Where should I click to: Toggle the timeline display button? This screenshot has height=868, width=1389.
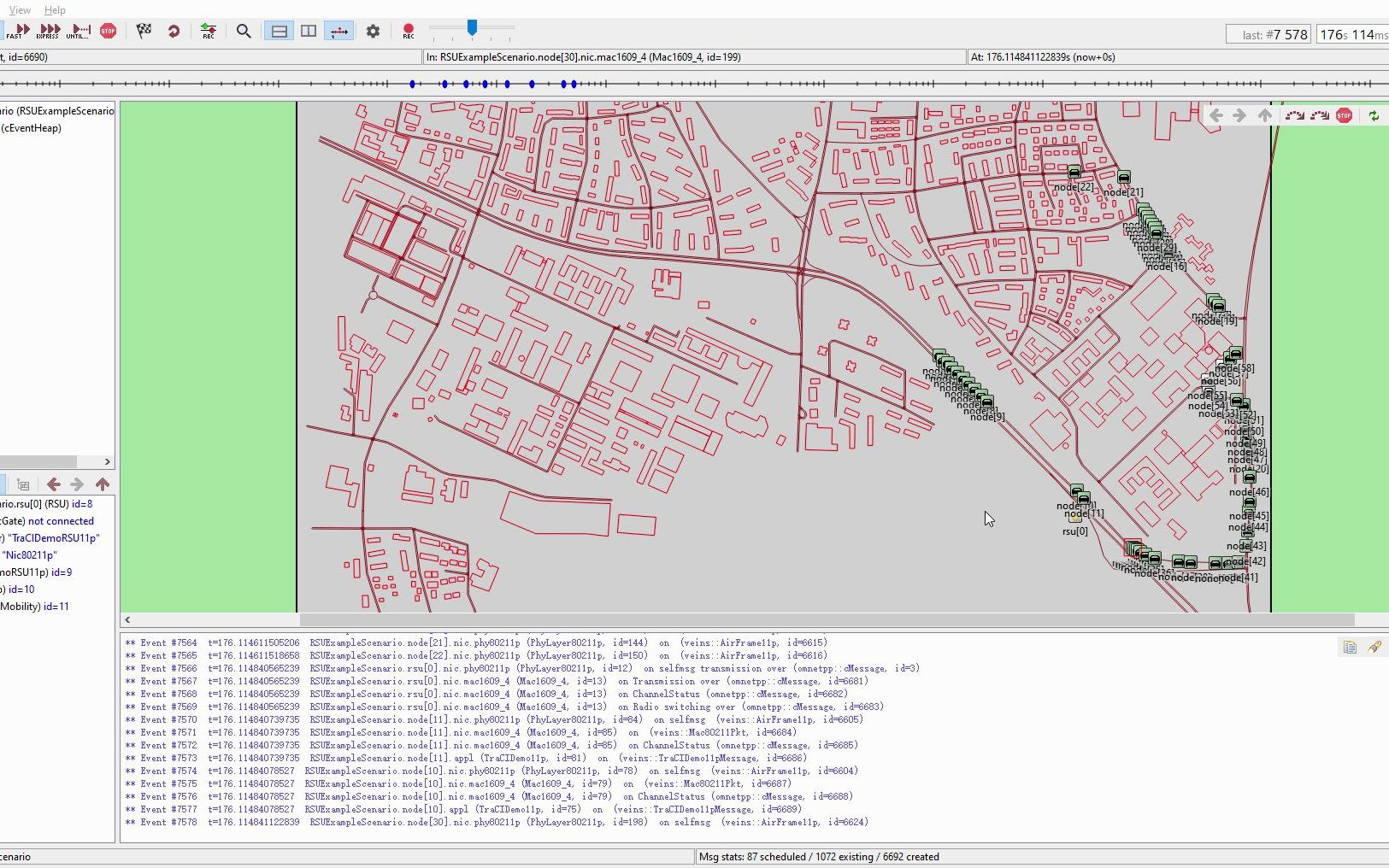338,31
